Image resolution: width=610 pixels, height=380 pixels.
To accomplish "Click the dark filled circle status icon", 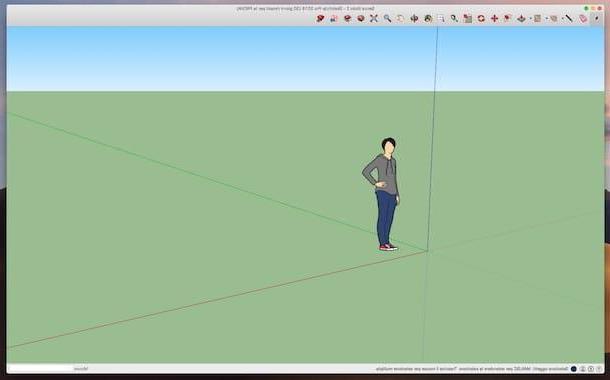I will point(573,368).
